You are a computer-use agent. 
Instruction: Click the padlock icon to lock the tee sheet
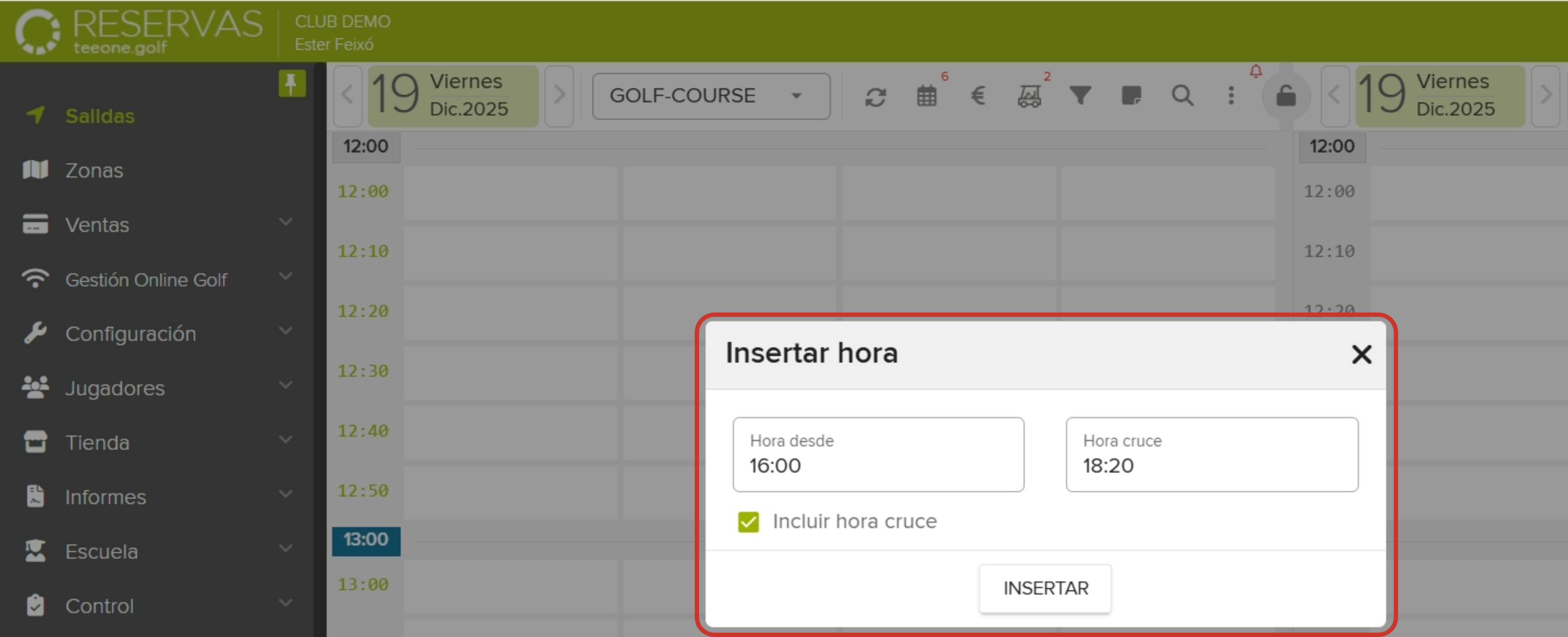click(1286, 96)
